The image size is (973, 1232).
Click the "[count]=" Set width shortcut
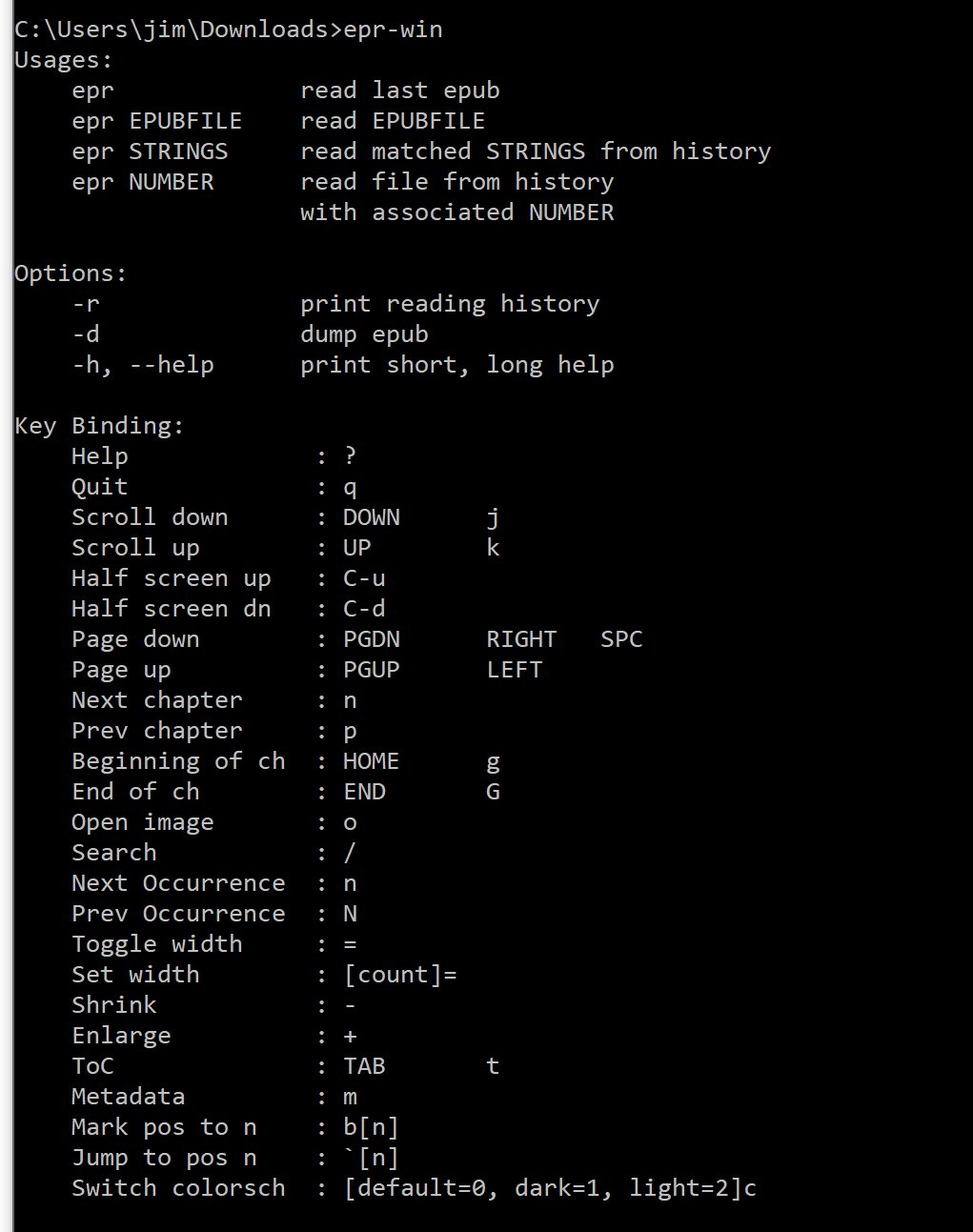point(399,975)
